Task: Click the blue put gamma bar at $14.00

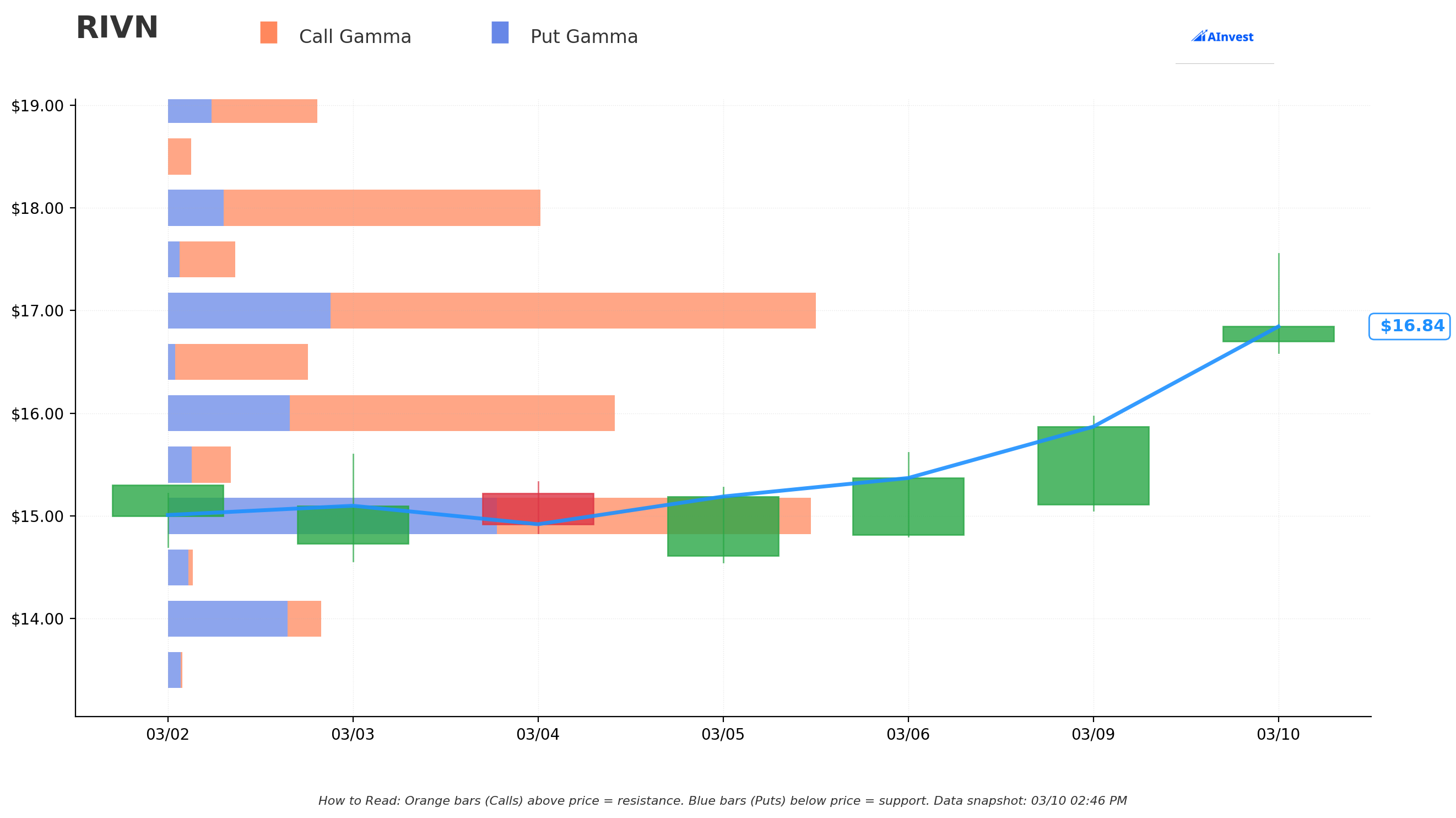Action: [x=228, y=619]
